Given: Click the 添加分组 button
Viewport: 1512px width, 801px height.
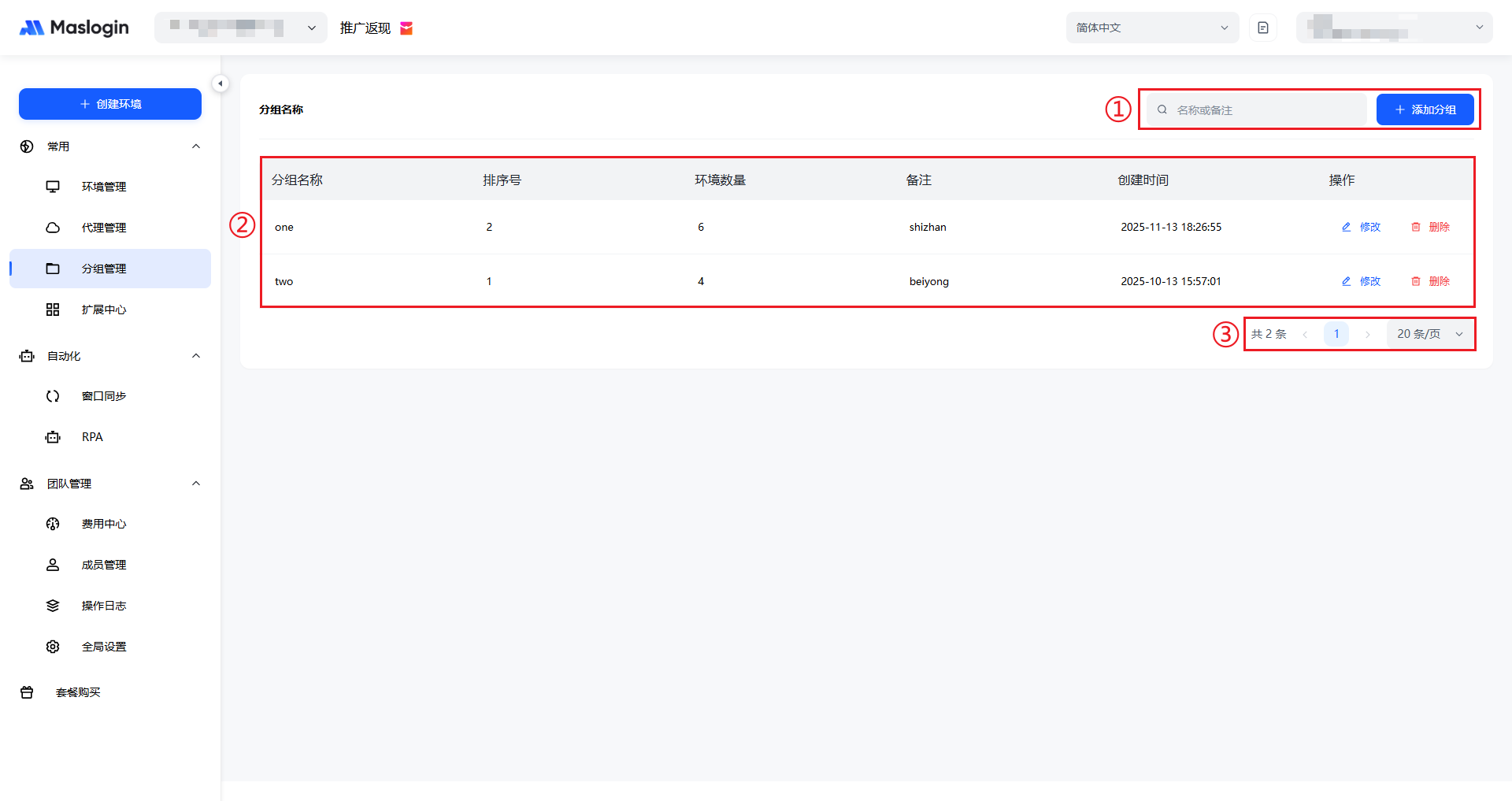Looking at the screenshot, I should pyautogui.click(x=1425, y=109).
